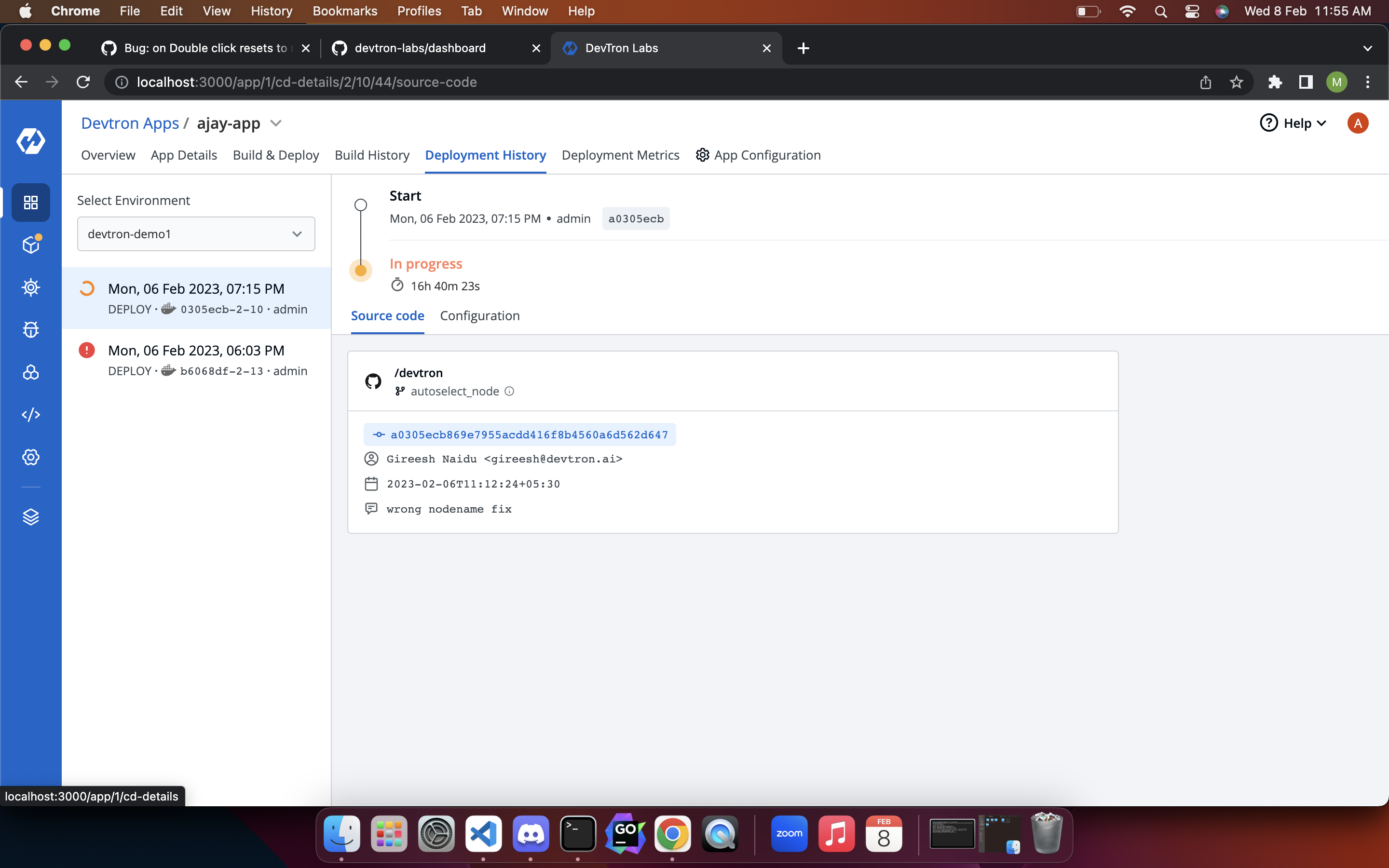Viewport: 1389px width, 868px height.
Task: Bookmark this page with the star icon
Action: point(1236,82)
